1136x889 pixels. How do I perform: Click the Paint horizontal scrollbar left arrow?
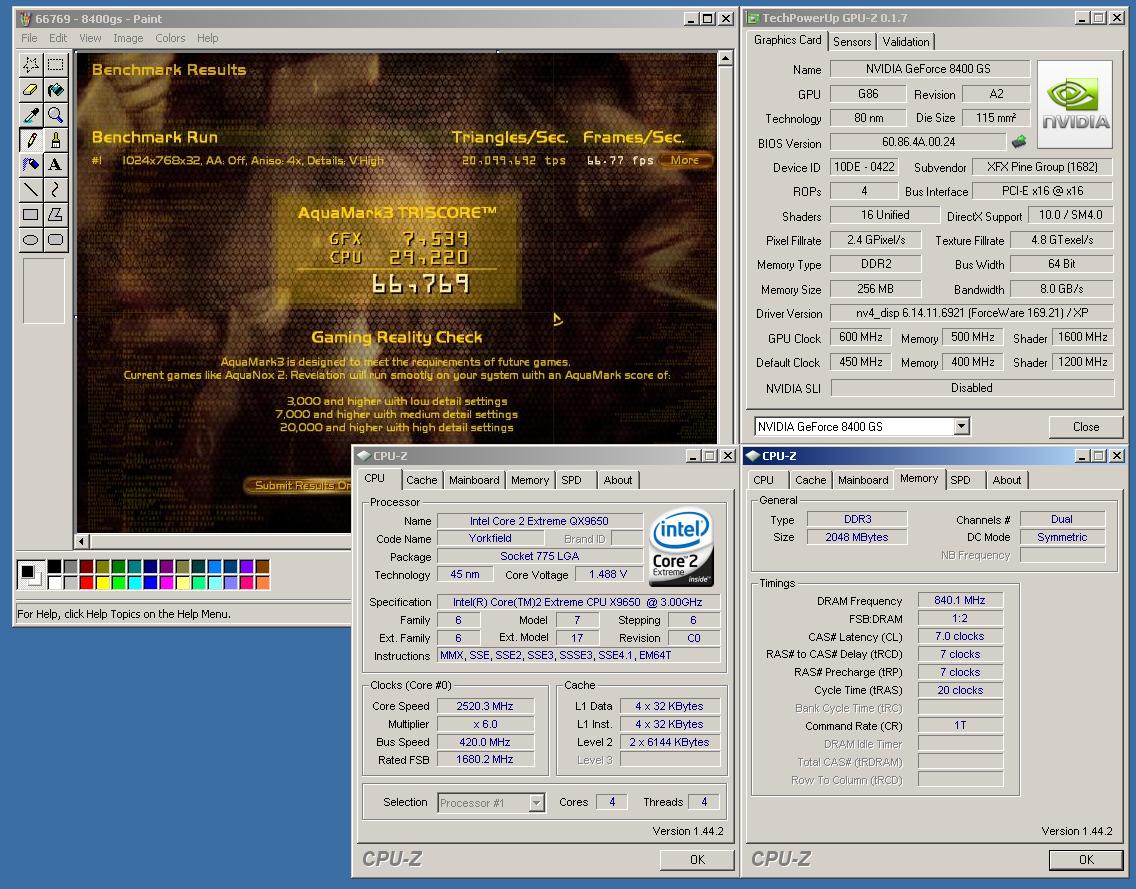tap(81, 541)
